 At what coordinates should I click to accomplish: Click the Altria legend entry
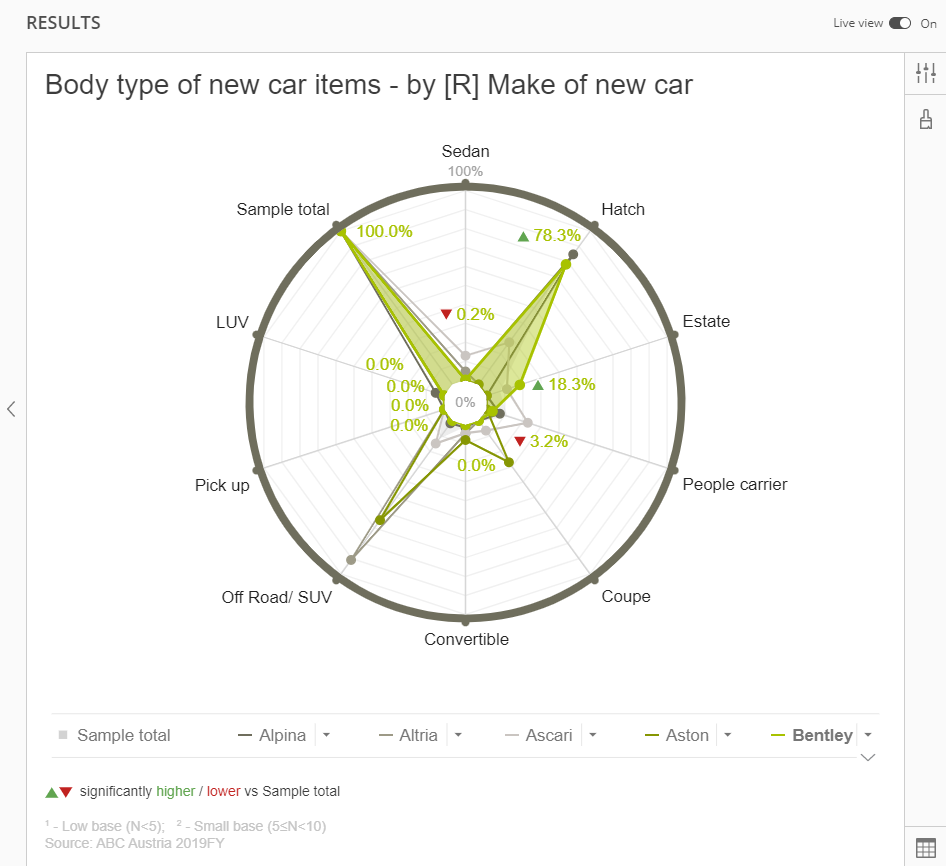tap(408, 735)
